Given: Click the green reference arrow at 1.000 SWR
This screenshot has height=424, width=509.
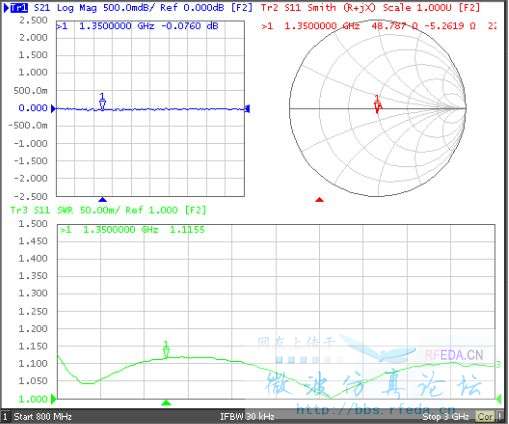Looking at the screenshot, I should pos(54,398).
